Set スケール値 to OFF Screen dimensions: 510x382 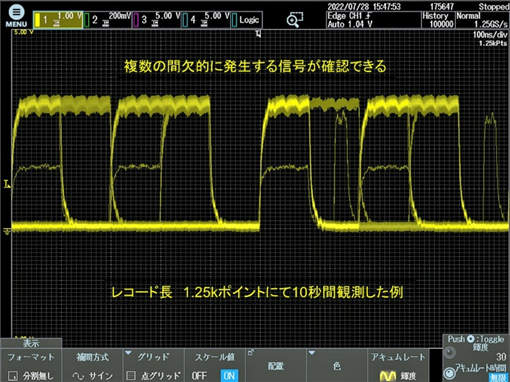tap(199, 376)
